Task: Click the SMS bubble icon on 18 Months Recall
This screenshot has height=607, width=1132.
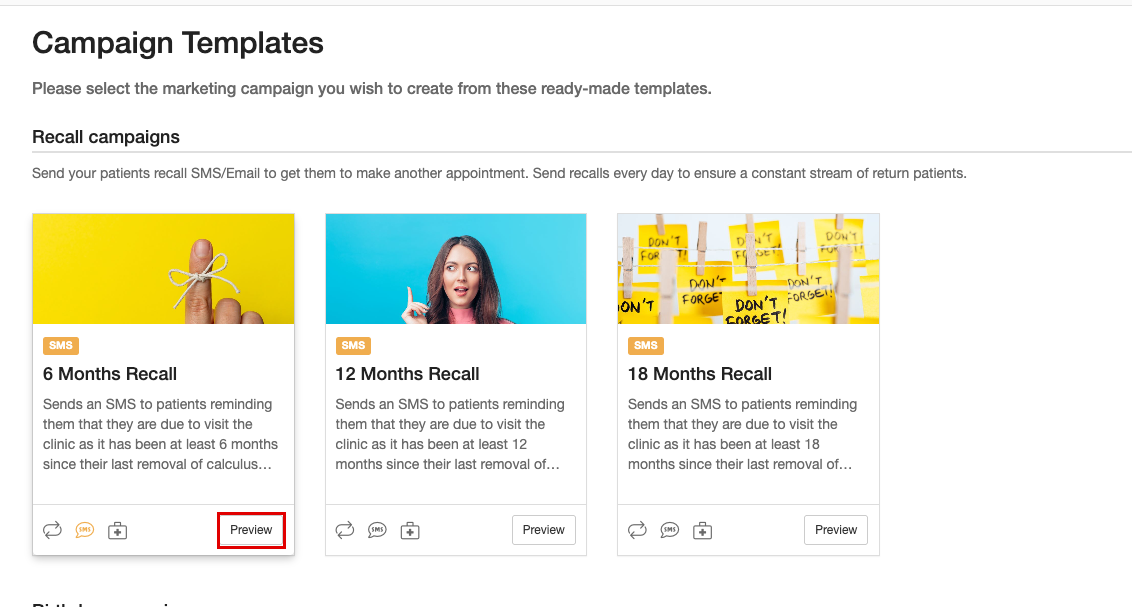Action: click(669, 530)
